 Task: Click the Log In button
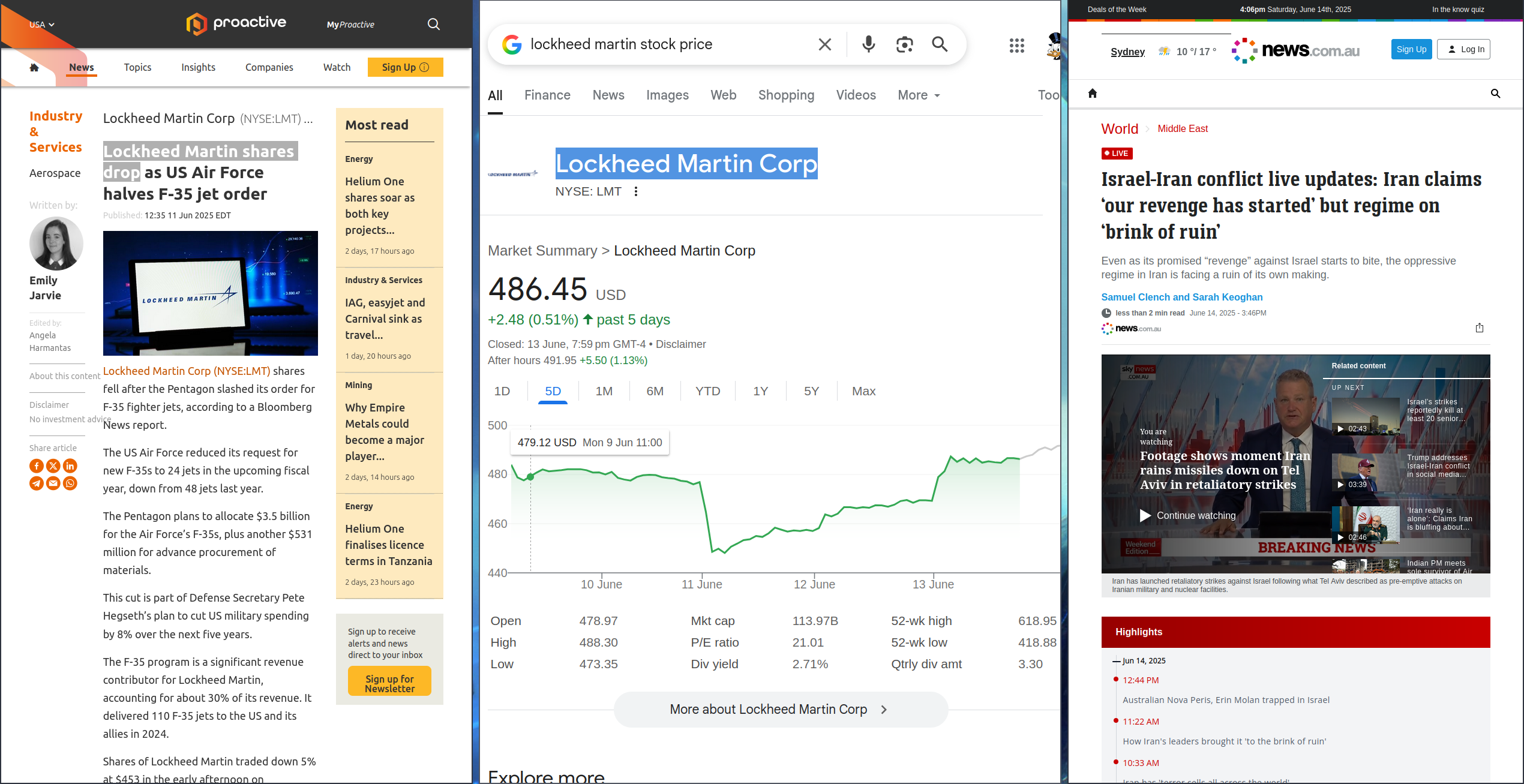pyautogui.click(x=1463, y=49)
